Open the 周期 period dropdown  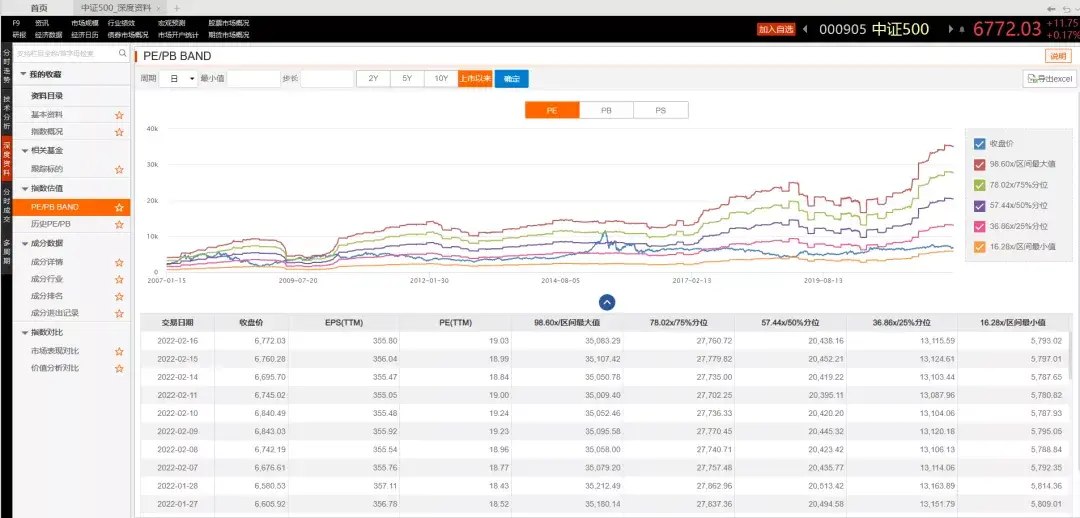pyautogui.click(x=178, y=79)
